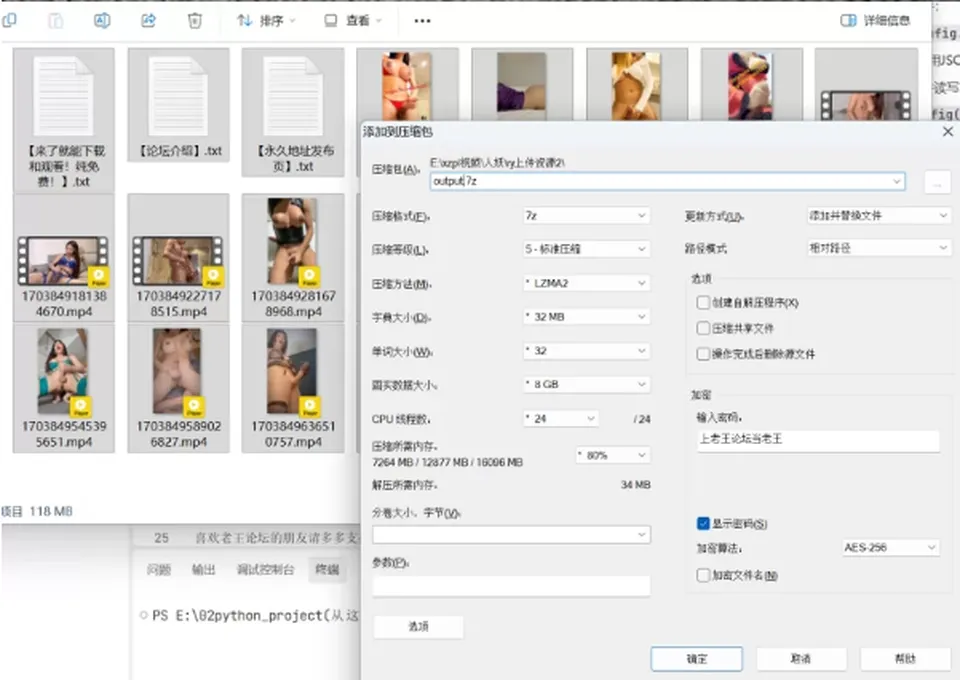Click the 取消 button in archive dialog
Viewport: 960px width, 680px height.
pyautogui.click(x=801, y=659)
